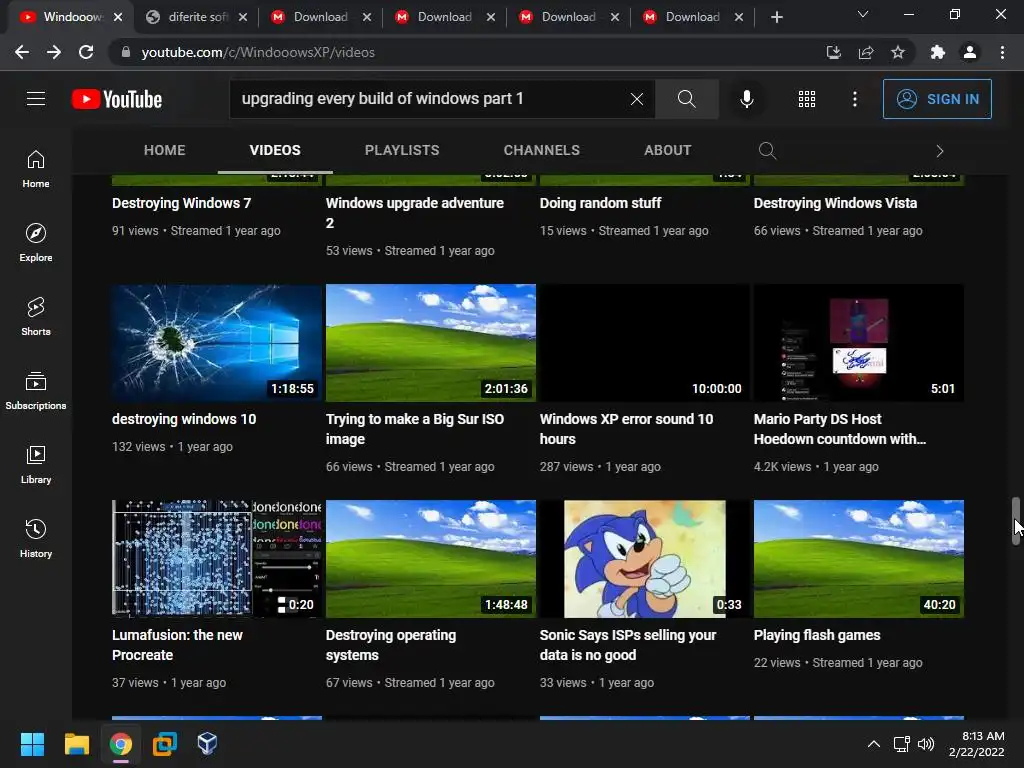Open Shorts in the left sidebar
The image size is (1024, 768).
click(36, 317)
